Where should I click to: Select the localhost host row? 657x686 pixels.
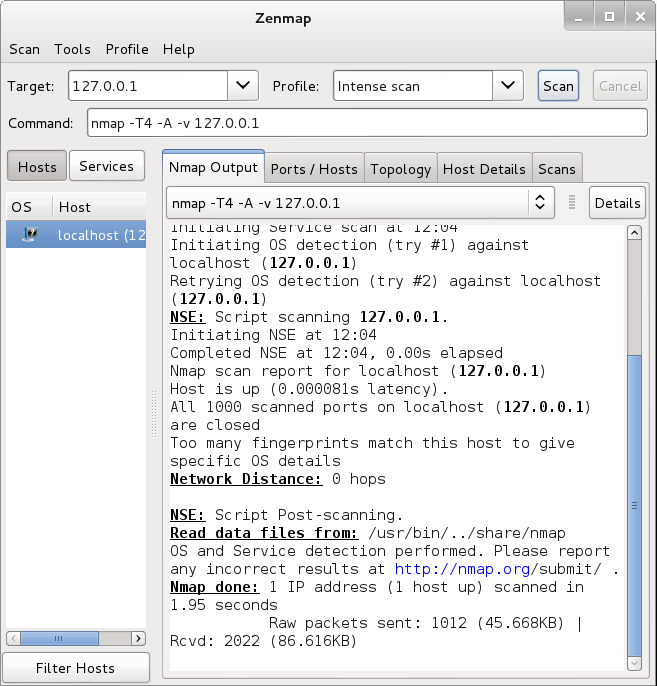[76, 234]
